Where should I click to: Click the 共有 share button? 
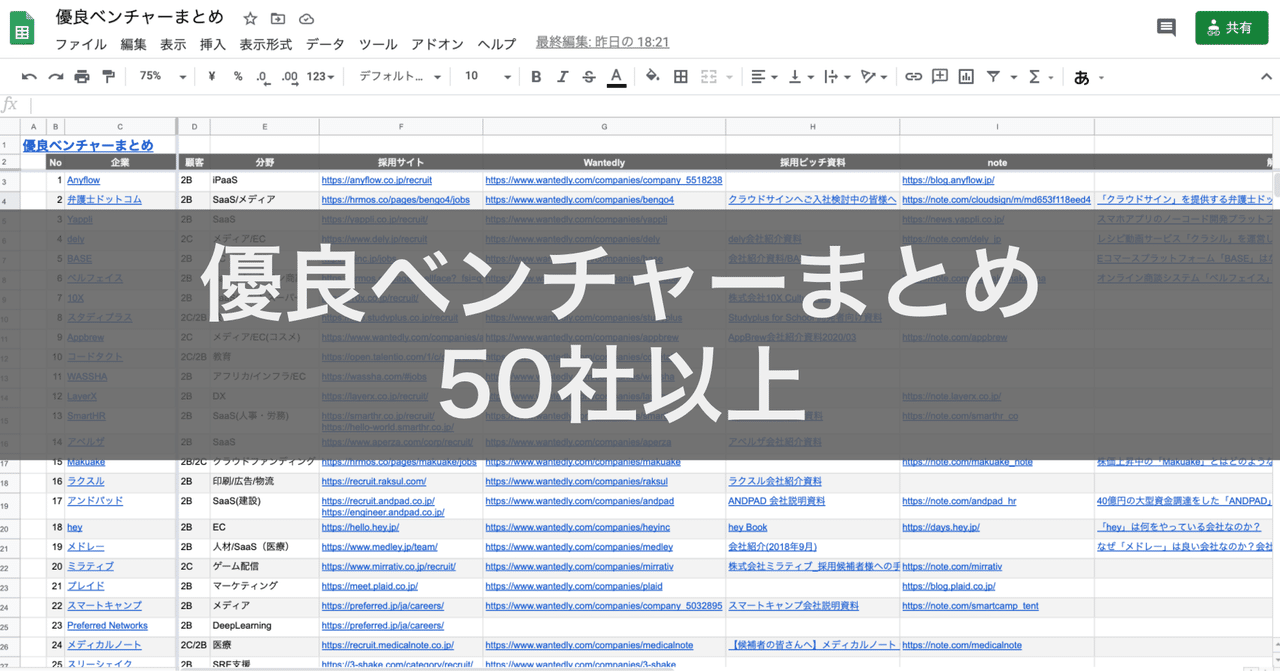(1231, 27)
